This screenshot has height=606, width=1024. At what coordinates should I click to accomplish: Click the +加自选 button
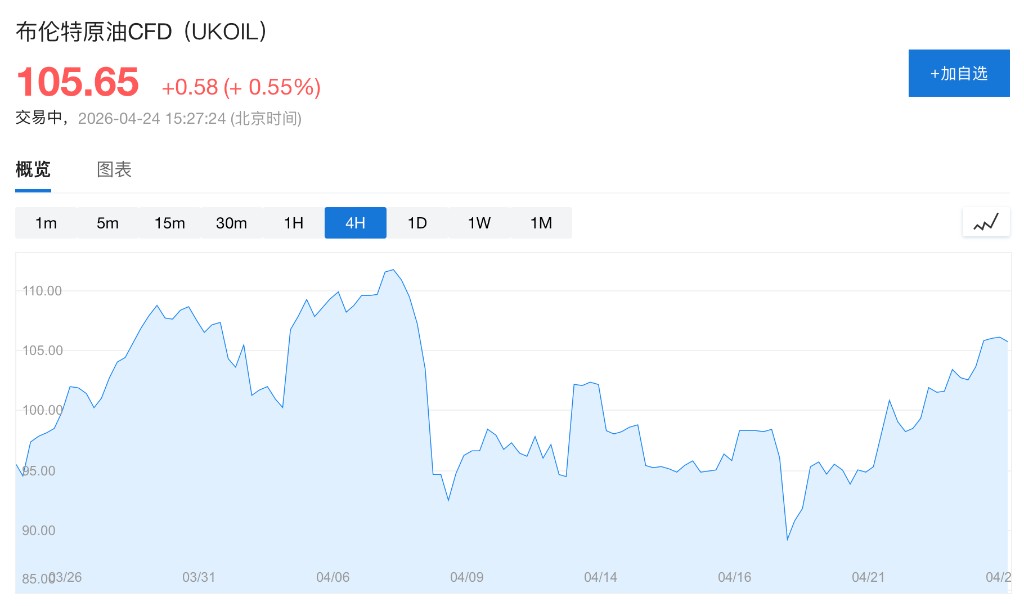click(x=958, y=73)
